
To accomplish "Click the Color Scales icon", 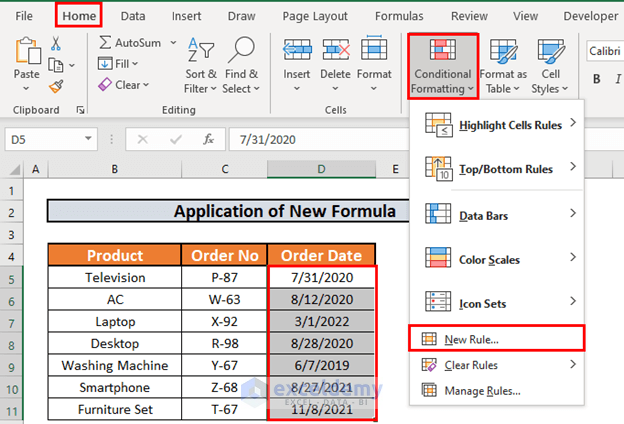I will [x=438, y=258].
